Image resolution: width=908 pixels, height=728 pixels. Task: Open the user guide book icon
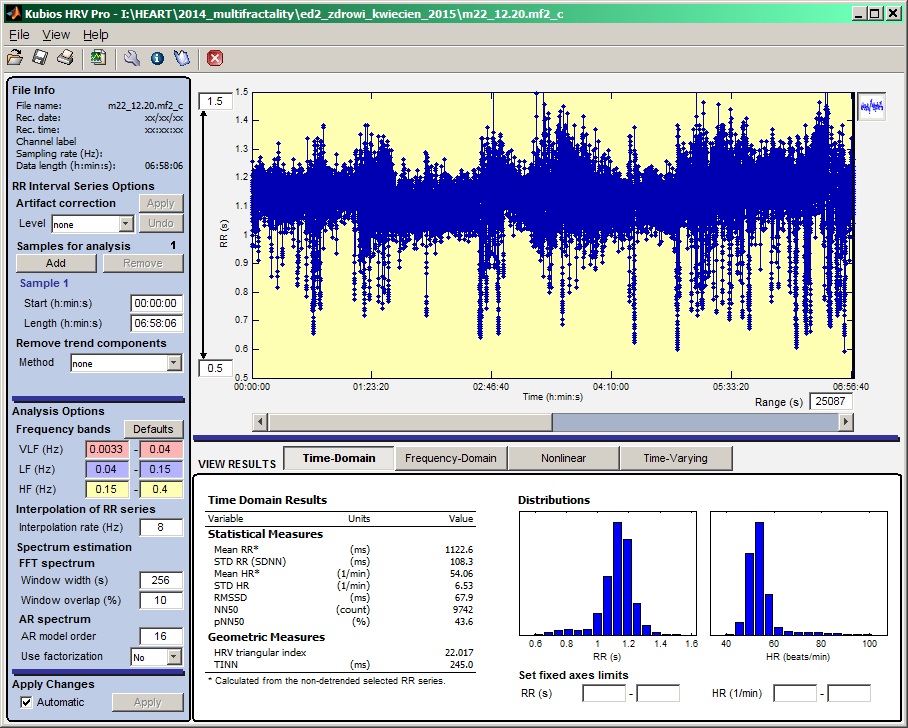(x=182, y=58)
